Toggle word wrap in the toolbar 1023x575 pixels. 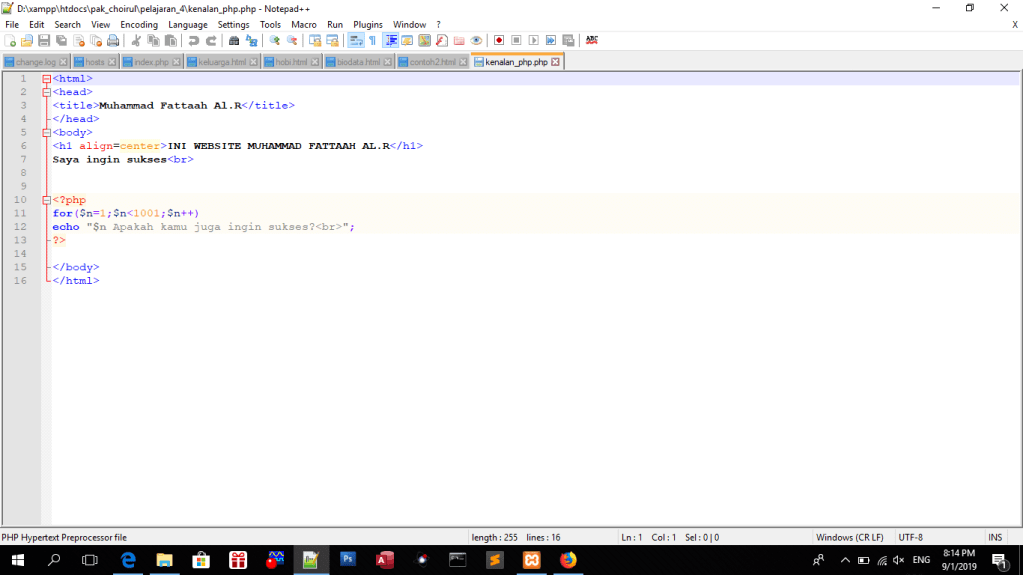coord(355,41)
